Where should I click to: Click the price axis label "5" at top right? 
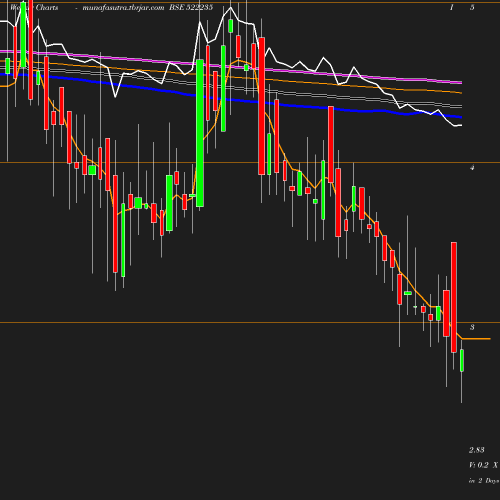tap(472, 7)
